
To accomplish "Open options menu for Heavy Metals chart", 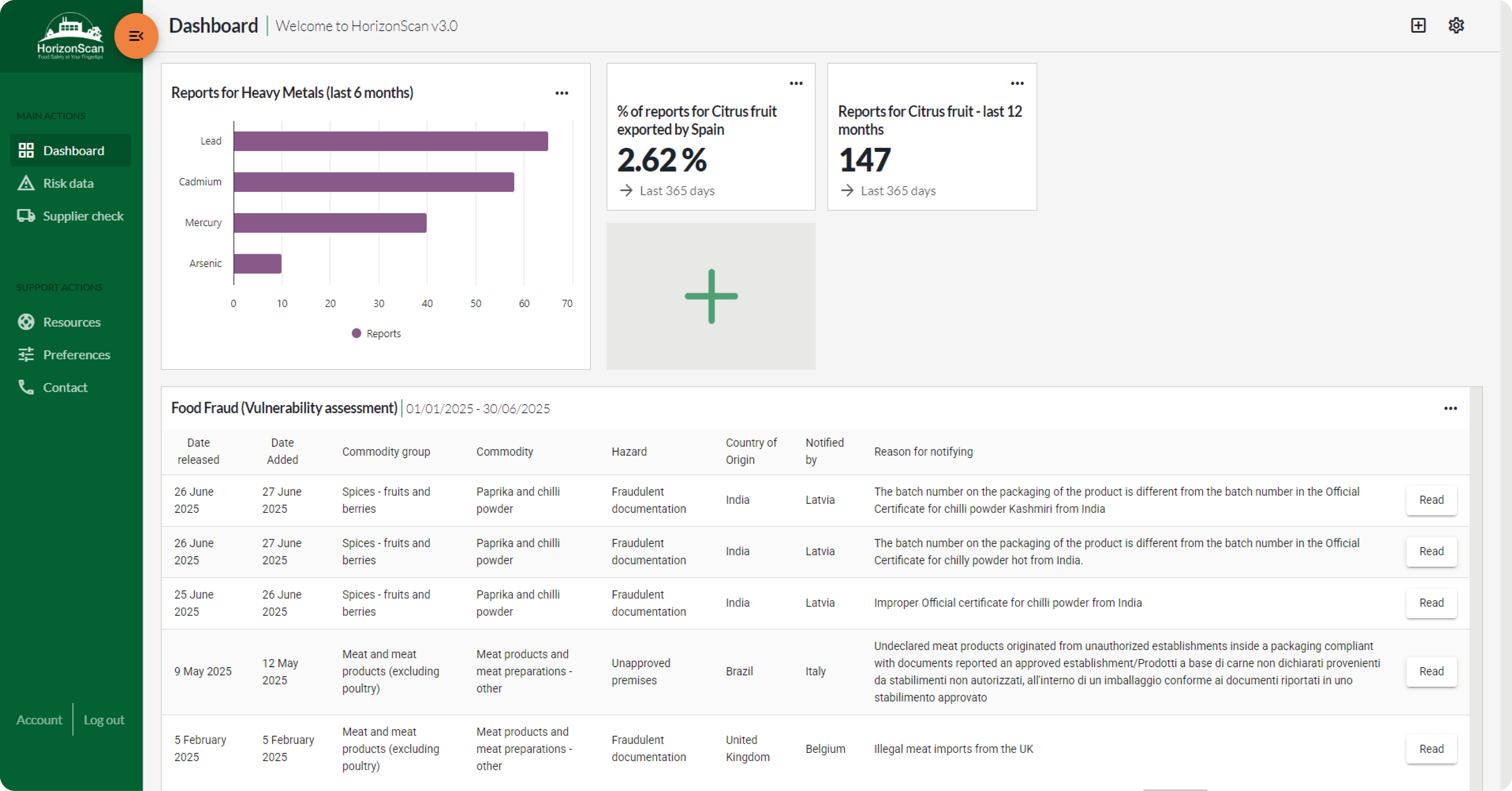I will (562, 93).
